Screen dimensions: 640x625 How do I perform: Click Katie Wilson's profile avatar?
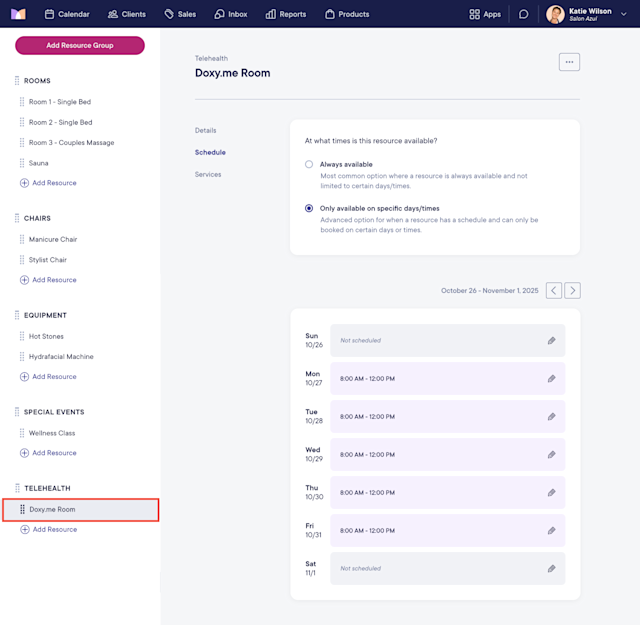click(x=555, y=14)
